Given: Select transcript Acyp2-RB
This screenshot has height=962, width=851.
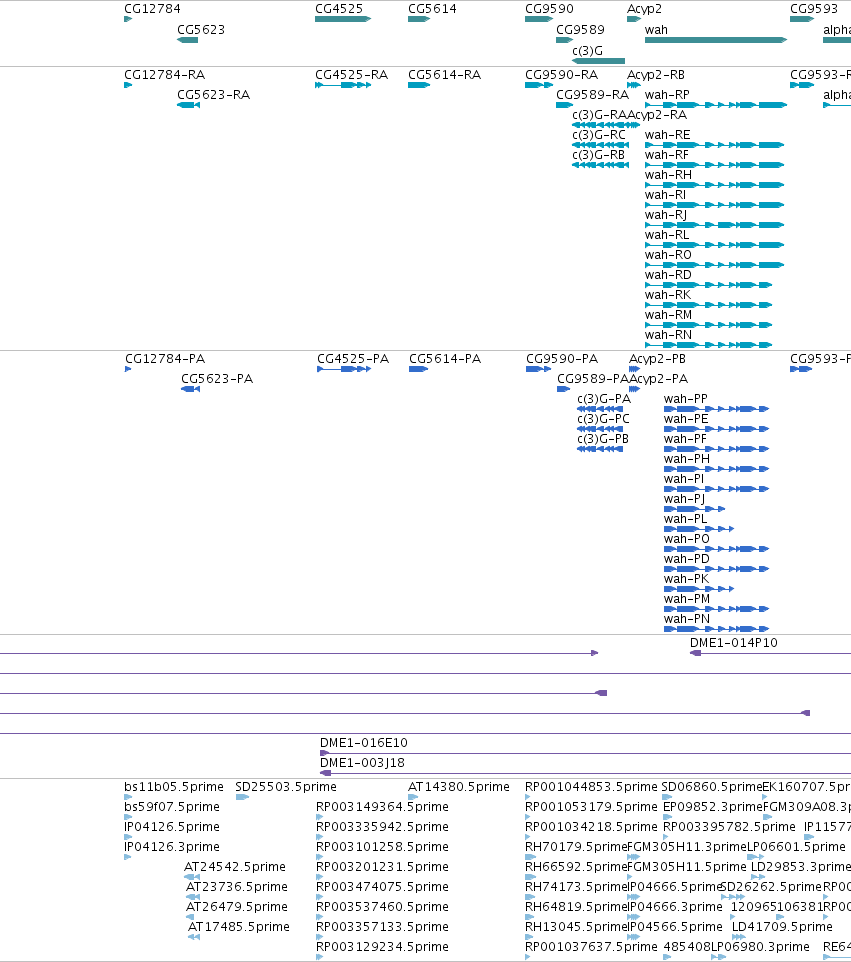Looking at the screenshot, I should [x=656, y=75].
